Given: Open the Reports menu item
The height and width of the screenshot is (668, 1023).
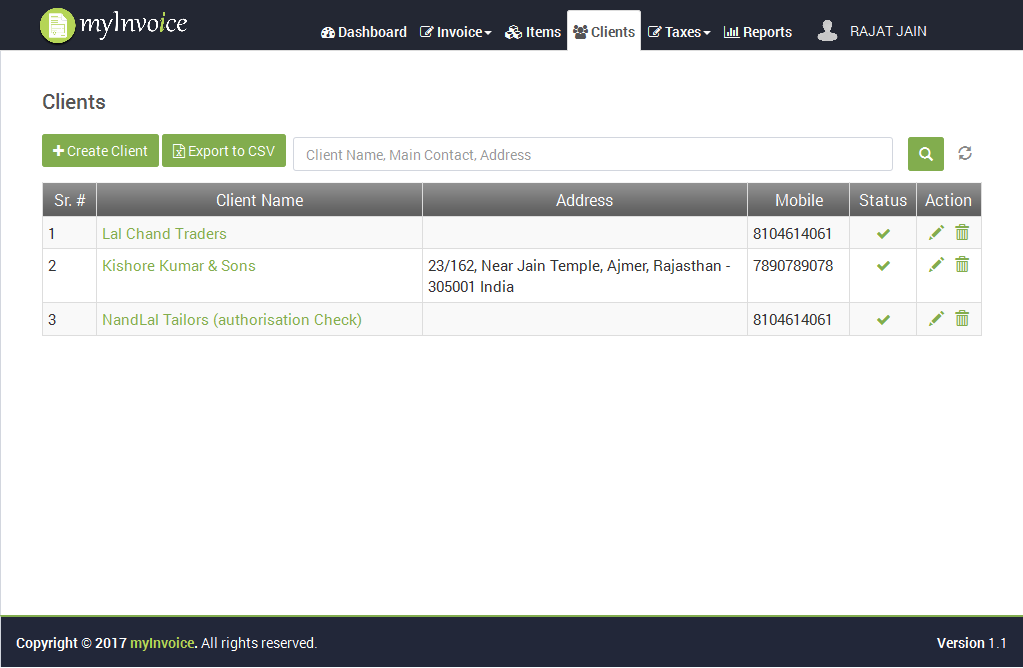Looking at the screenshot, I should [x=758, y=32].
